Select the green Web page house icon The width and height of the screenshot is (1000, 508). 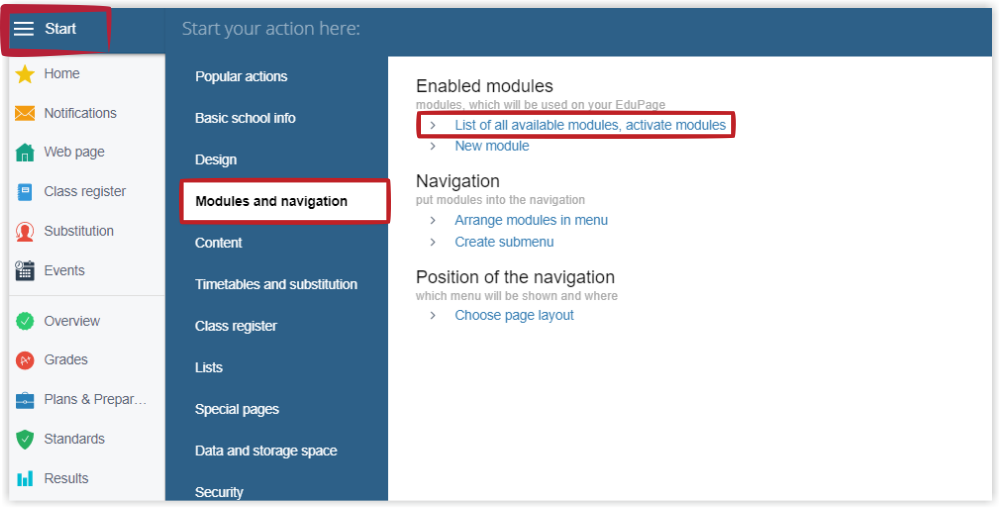(25, 152)
